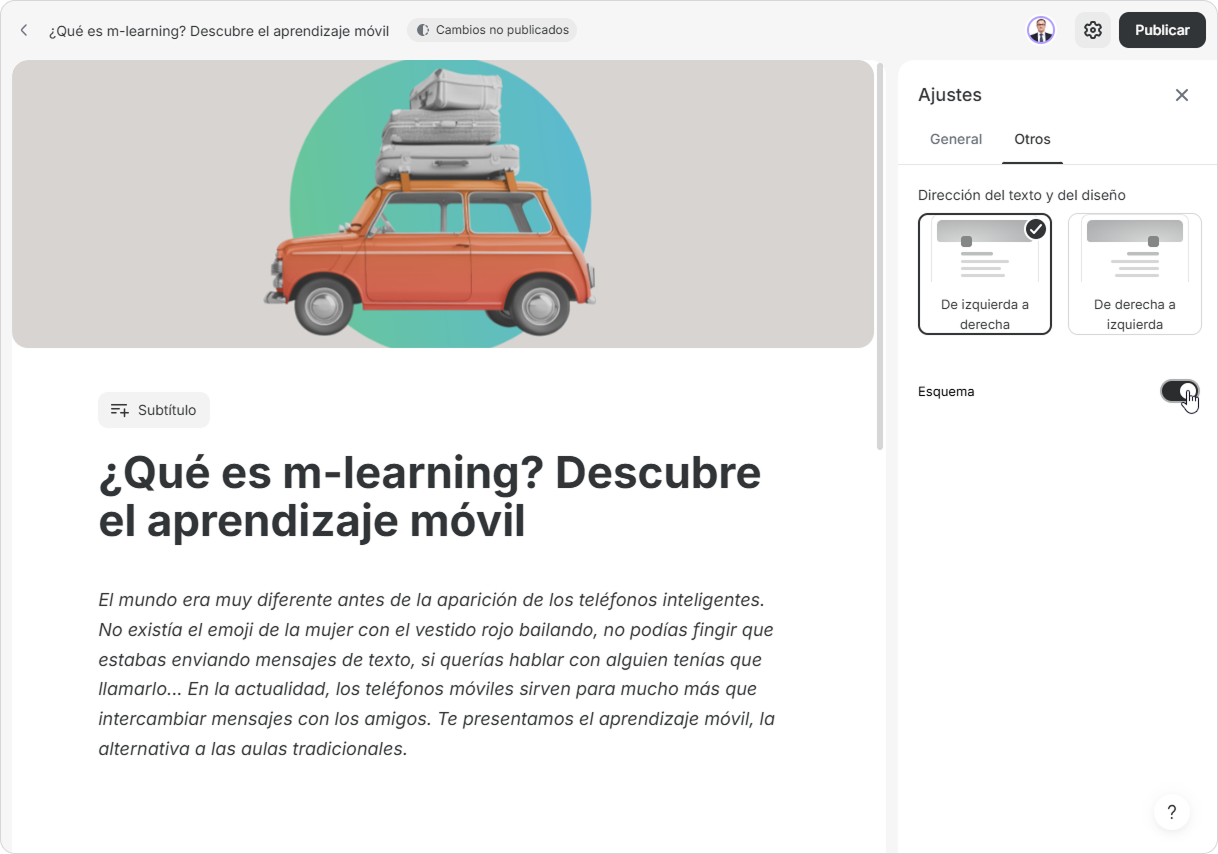Click the back arrow in the header
Viewport: 1218px width, 854px height.
24,30
